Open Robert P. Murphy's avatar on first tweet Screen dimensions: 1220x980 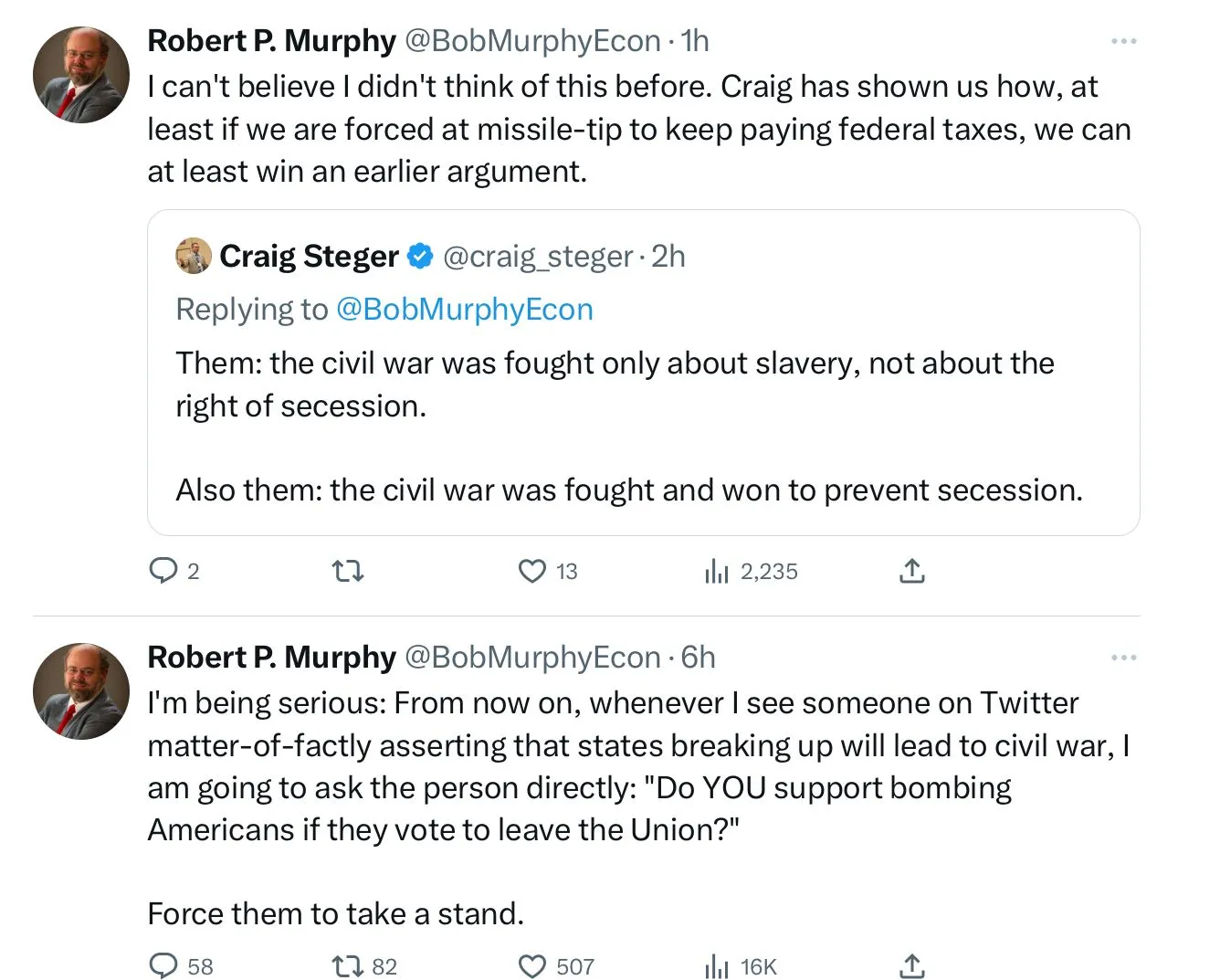coord(81,75)
